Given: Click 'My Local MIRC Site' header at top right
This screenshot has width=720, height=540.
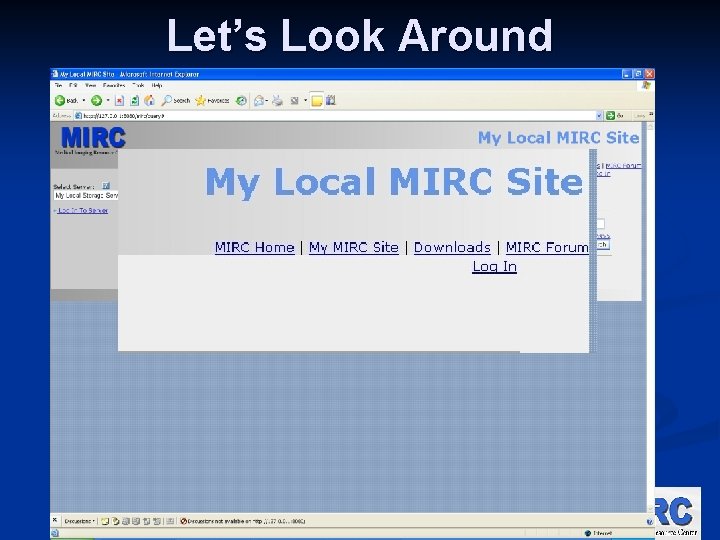Looking at the screenshot, I should tap(558, 138).
